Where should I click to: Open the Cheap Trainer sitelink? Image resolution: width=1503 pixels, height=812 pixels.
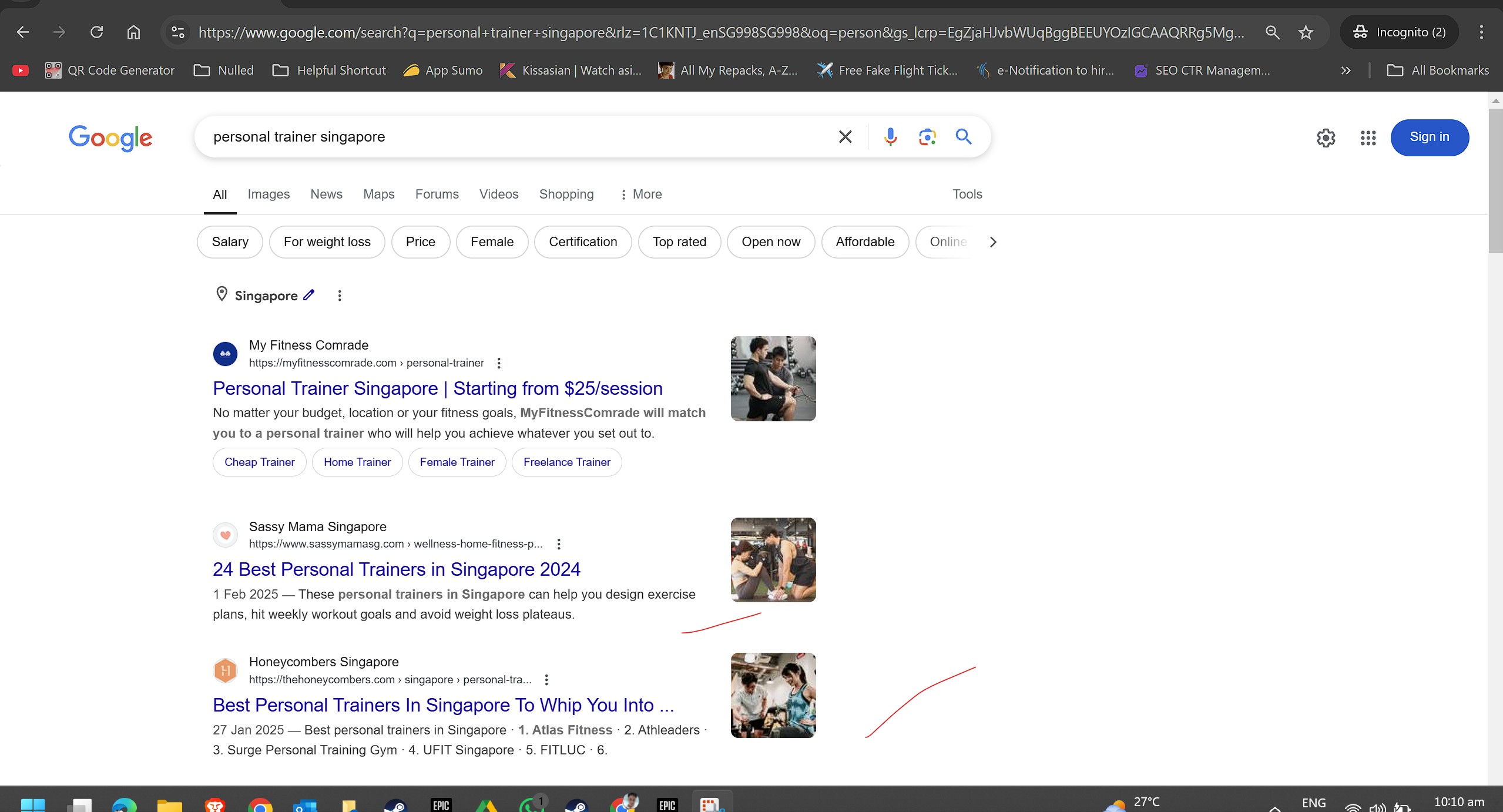pyautogui.click(x=259, y=462)
